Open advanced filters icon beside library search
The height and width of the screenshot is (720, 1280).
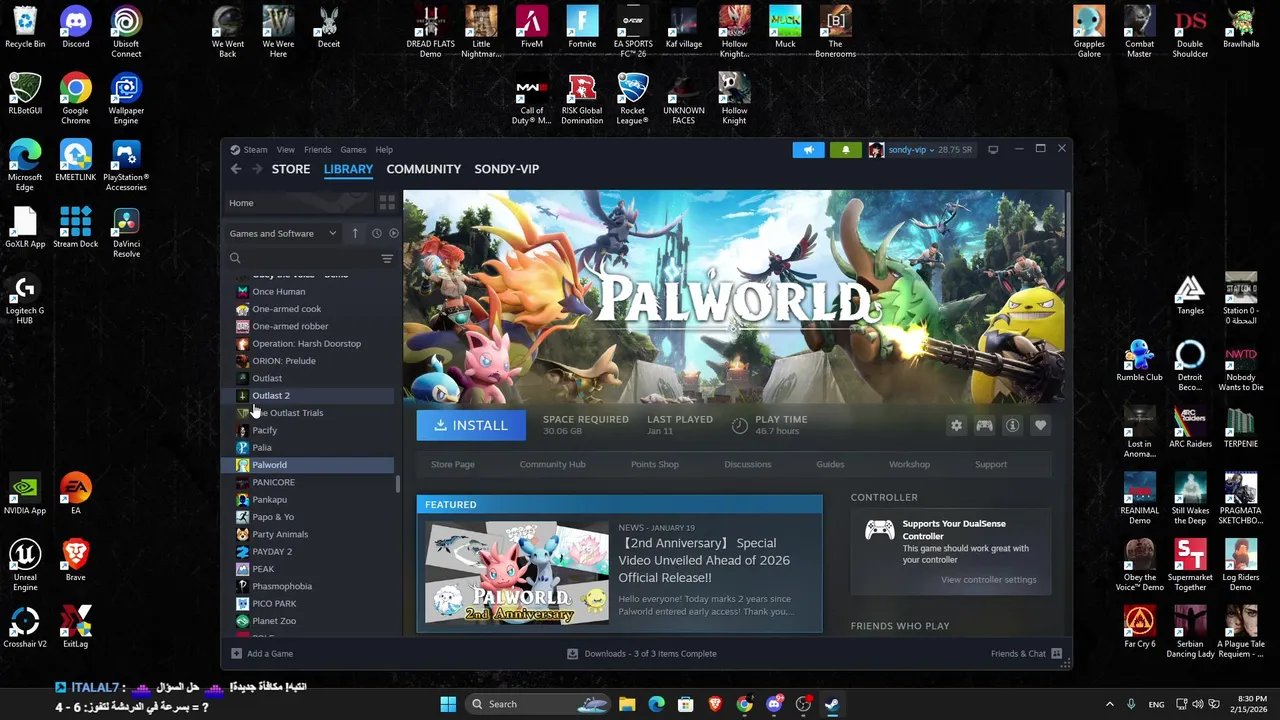coord(387,259)
